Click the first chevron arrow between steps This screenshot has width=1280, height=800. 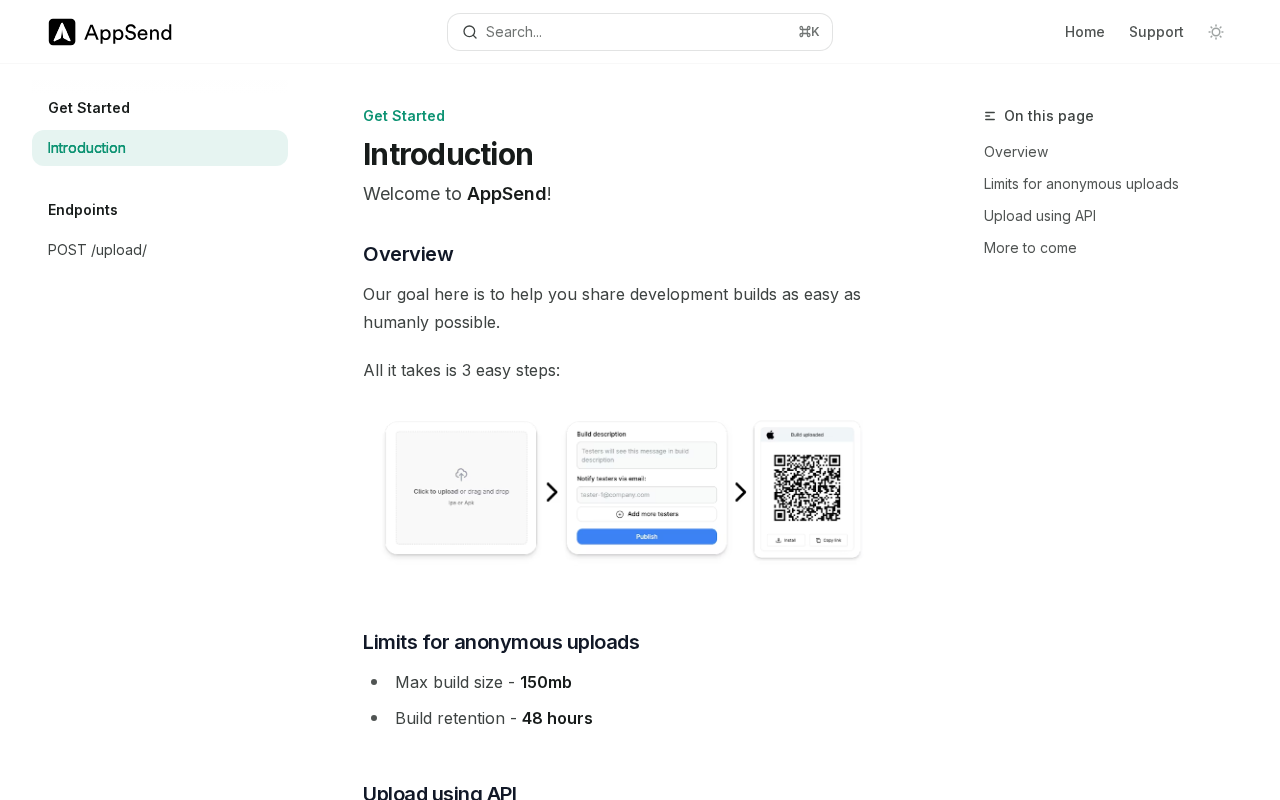(x=552, y=492)
